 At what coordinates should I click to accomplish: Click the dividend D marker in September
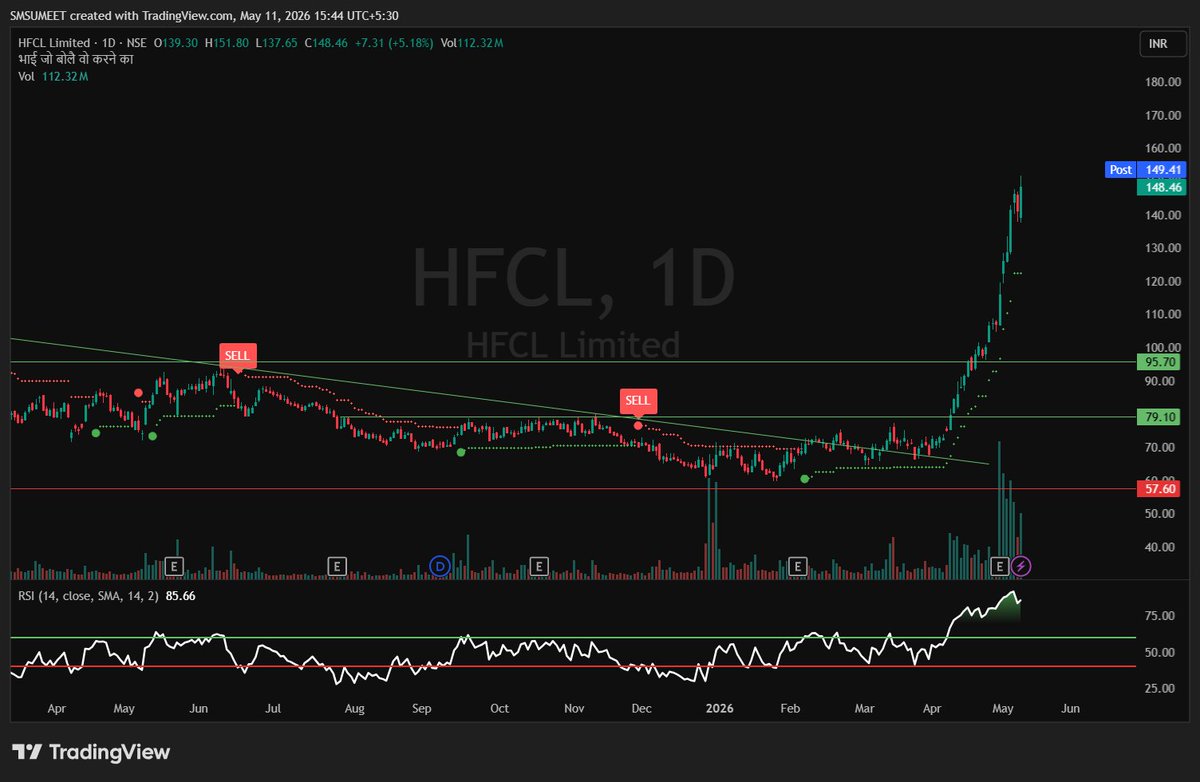click(440, 567)
